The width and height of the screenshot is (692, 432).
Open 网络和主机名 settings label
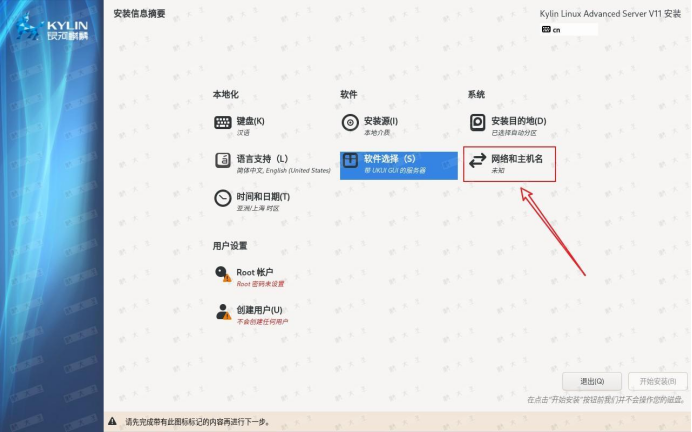pos(517,159)
